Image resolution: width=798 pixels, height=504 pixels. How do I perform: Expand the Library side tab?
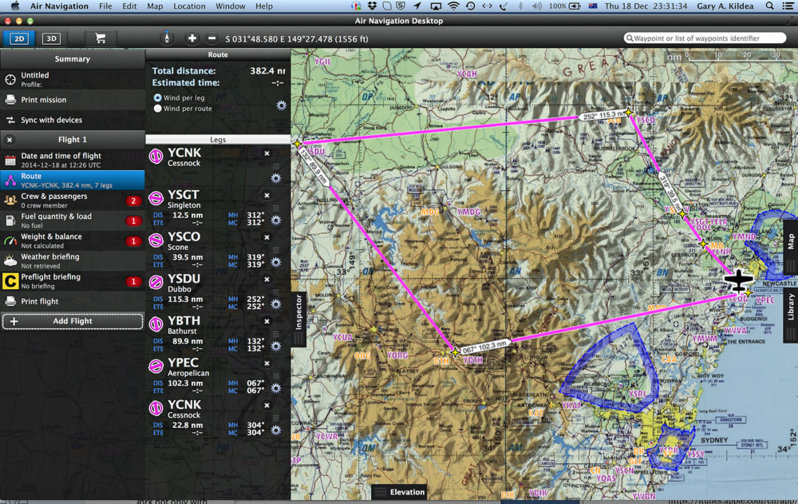[x=790, y=313]
